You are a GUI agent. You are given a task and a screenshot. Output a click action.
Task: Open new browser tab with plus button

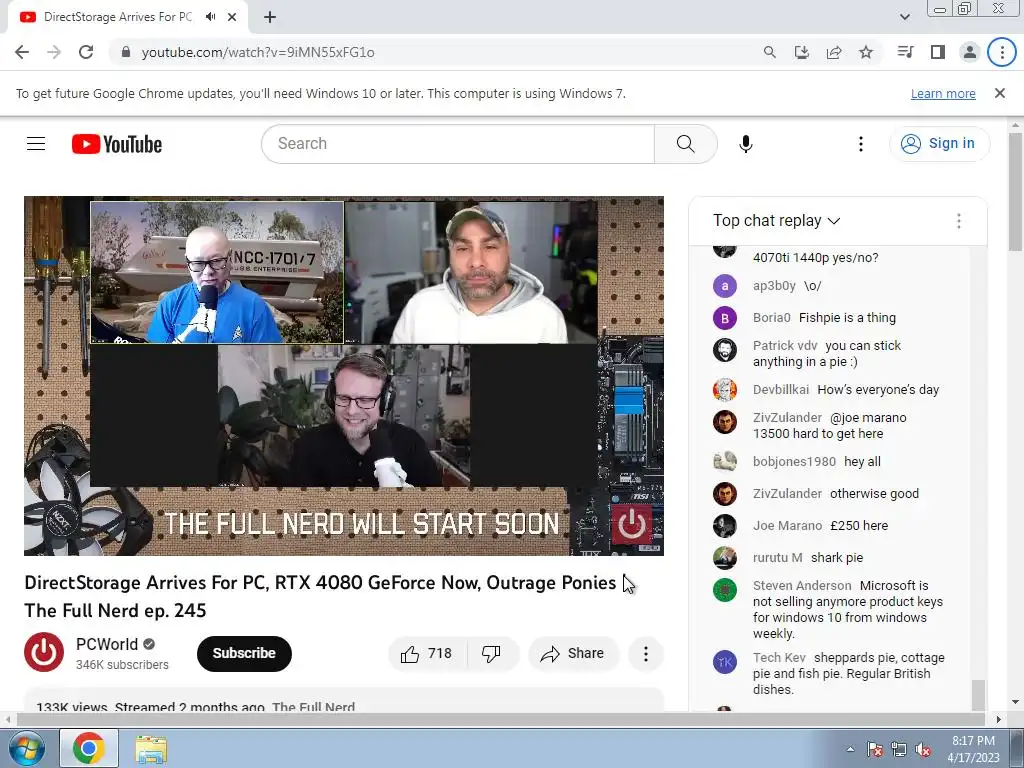(x=270, y=18)
